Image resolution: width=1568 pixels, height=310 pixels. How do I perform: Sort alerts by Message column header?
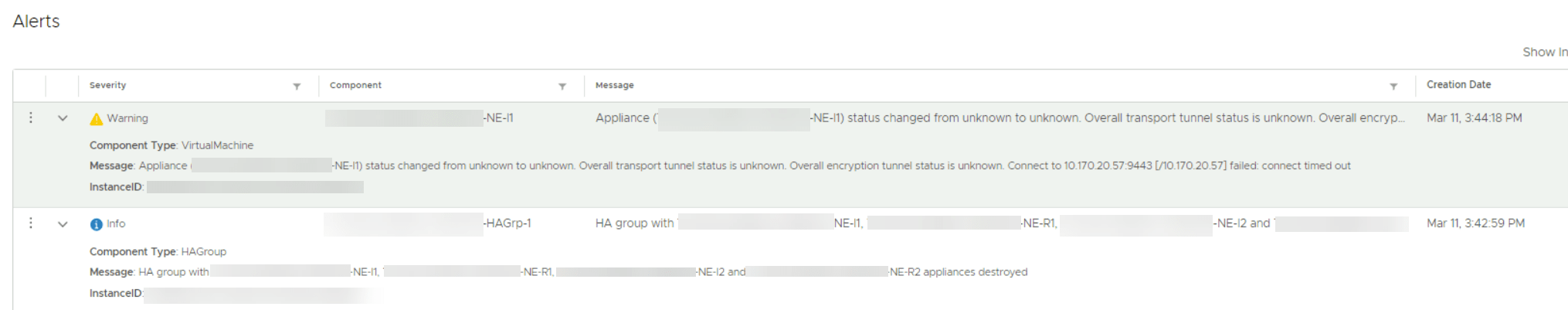tap(614, 85)
